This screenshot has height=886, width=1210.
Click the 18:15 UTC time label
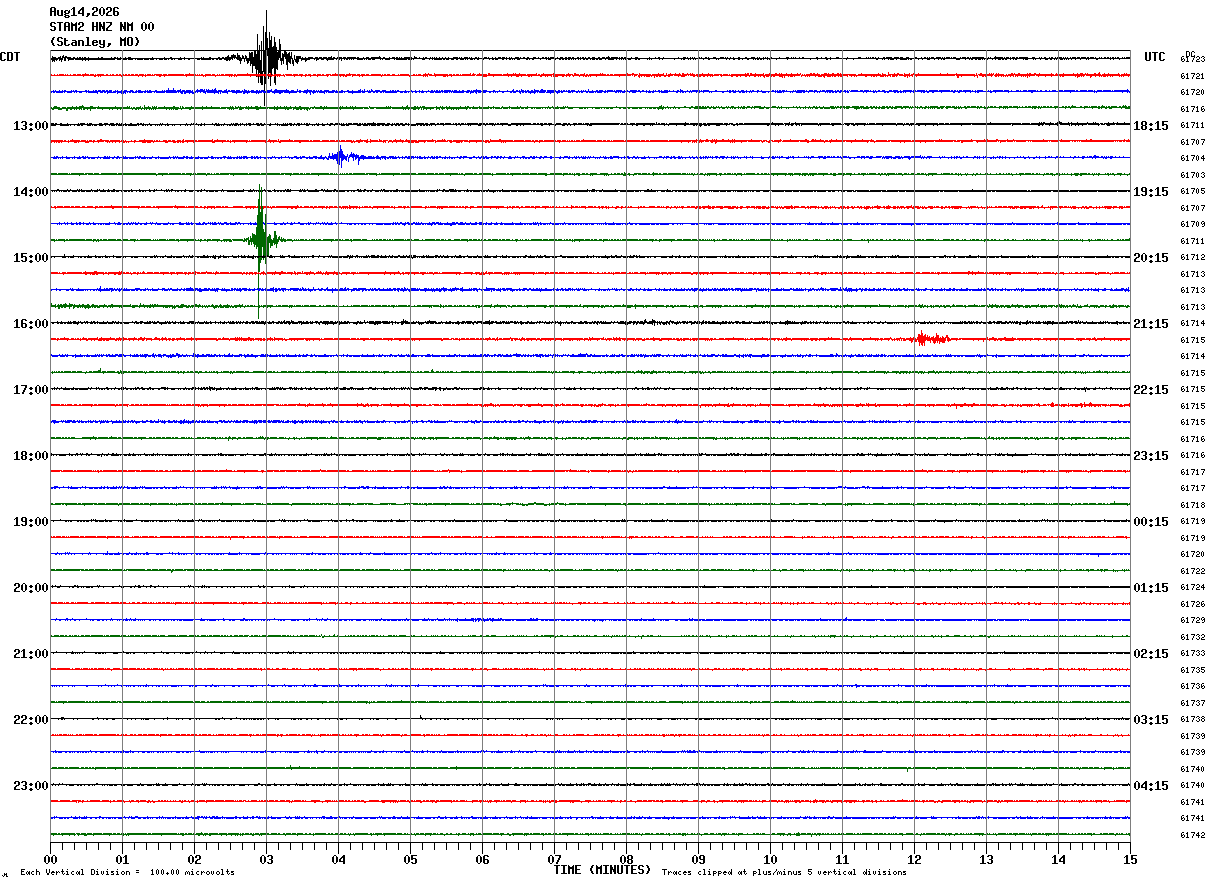pos(1152,126)
